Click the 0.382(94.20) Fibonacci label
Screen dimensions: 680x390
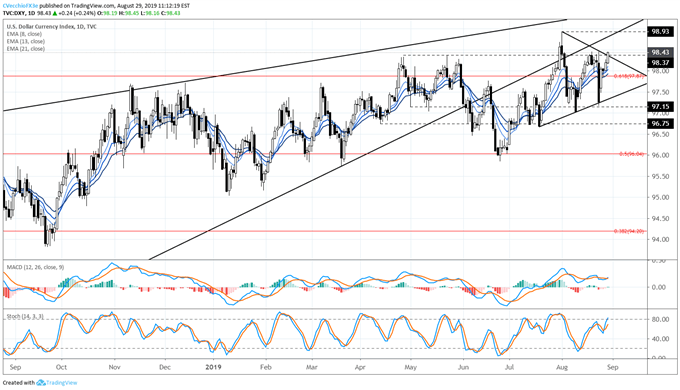click(630, 231)
